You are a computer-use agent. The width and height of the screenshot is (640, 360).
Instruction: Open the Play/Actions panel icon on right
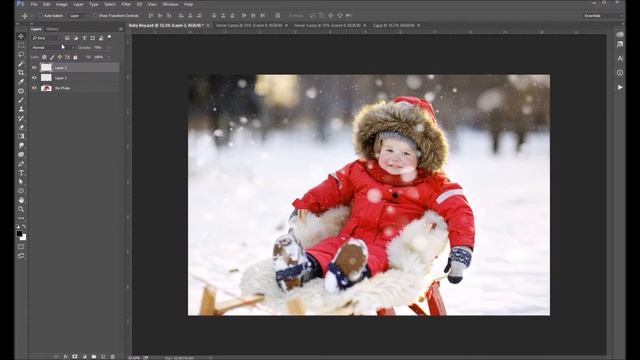[x=620, y=87]
